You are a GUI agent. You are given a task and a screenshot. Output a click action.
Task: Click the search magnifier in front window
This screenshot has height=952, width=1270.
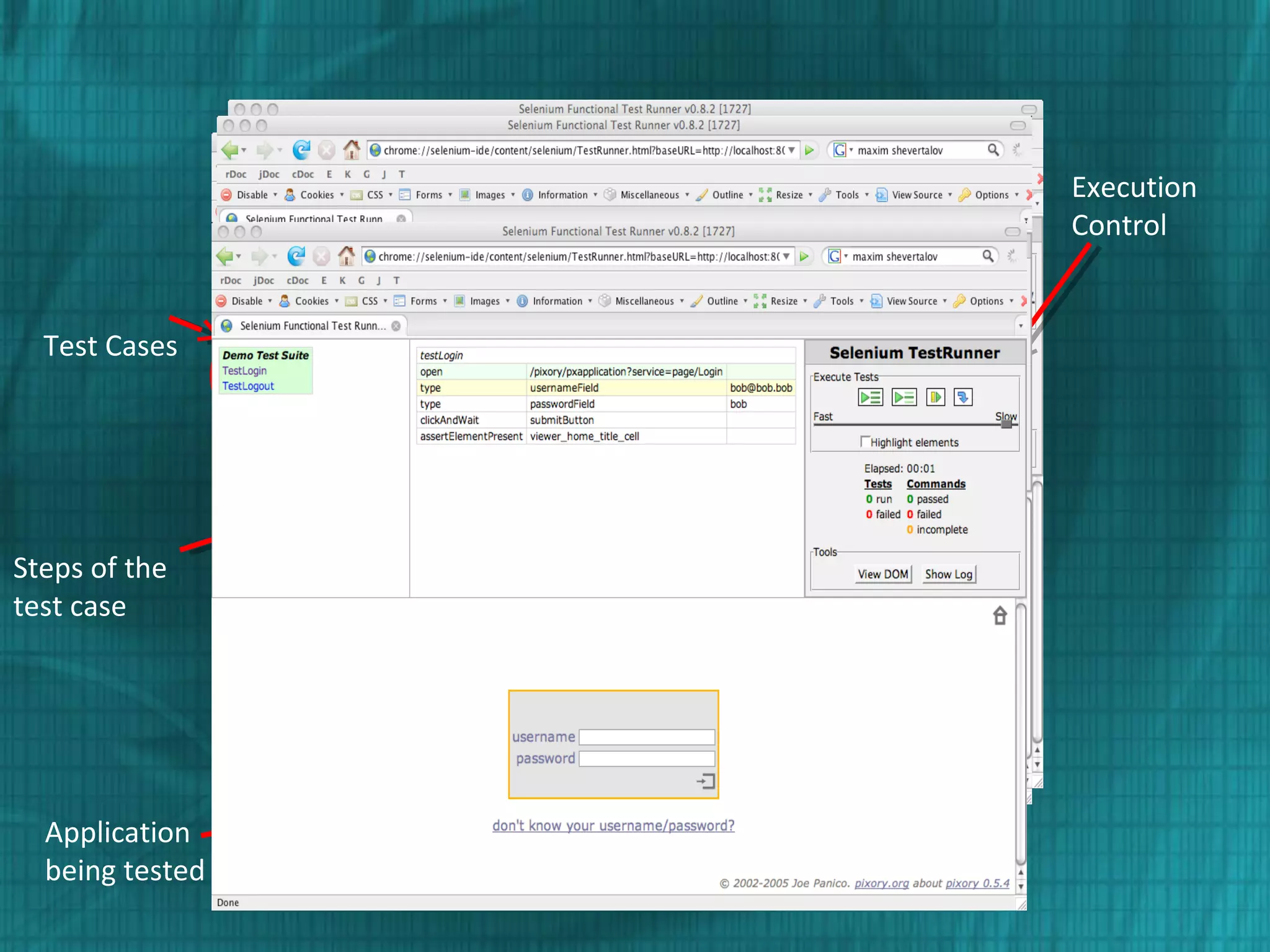pos(988,256)
